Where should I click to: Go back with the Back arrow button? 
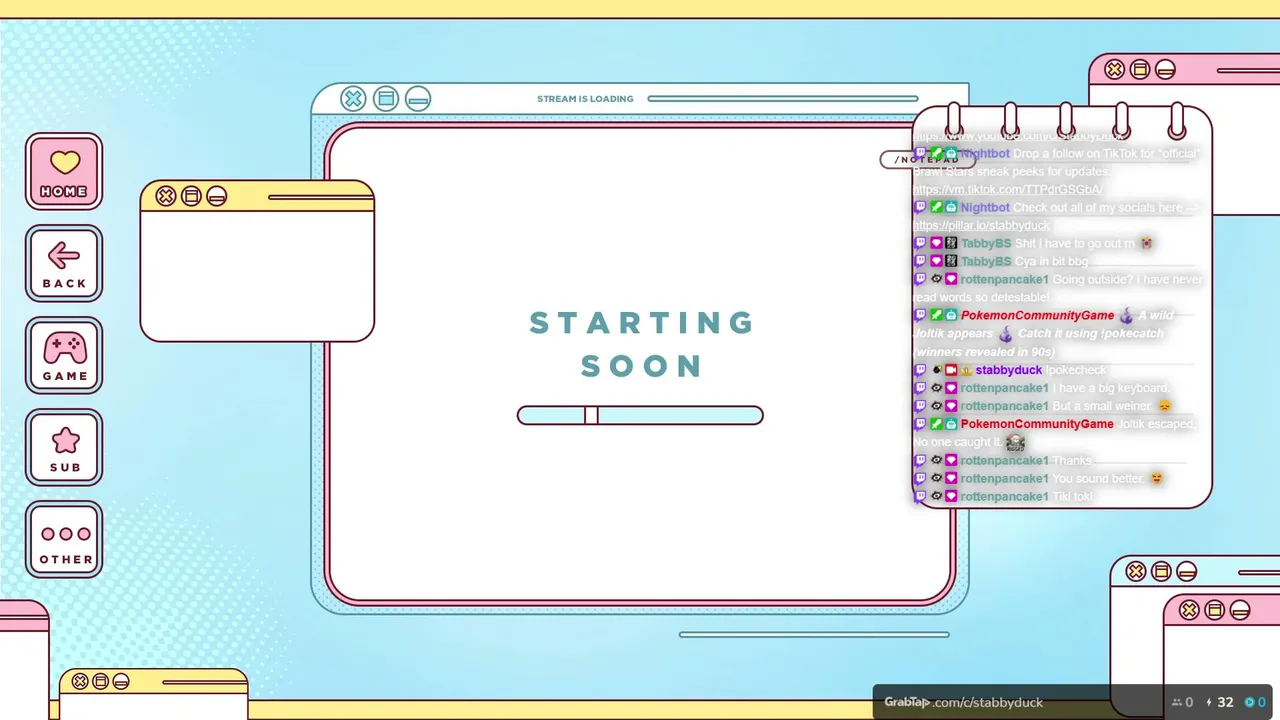point(64,263)
